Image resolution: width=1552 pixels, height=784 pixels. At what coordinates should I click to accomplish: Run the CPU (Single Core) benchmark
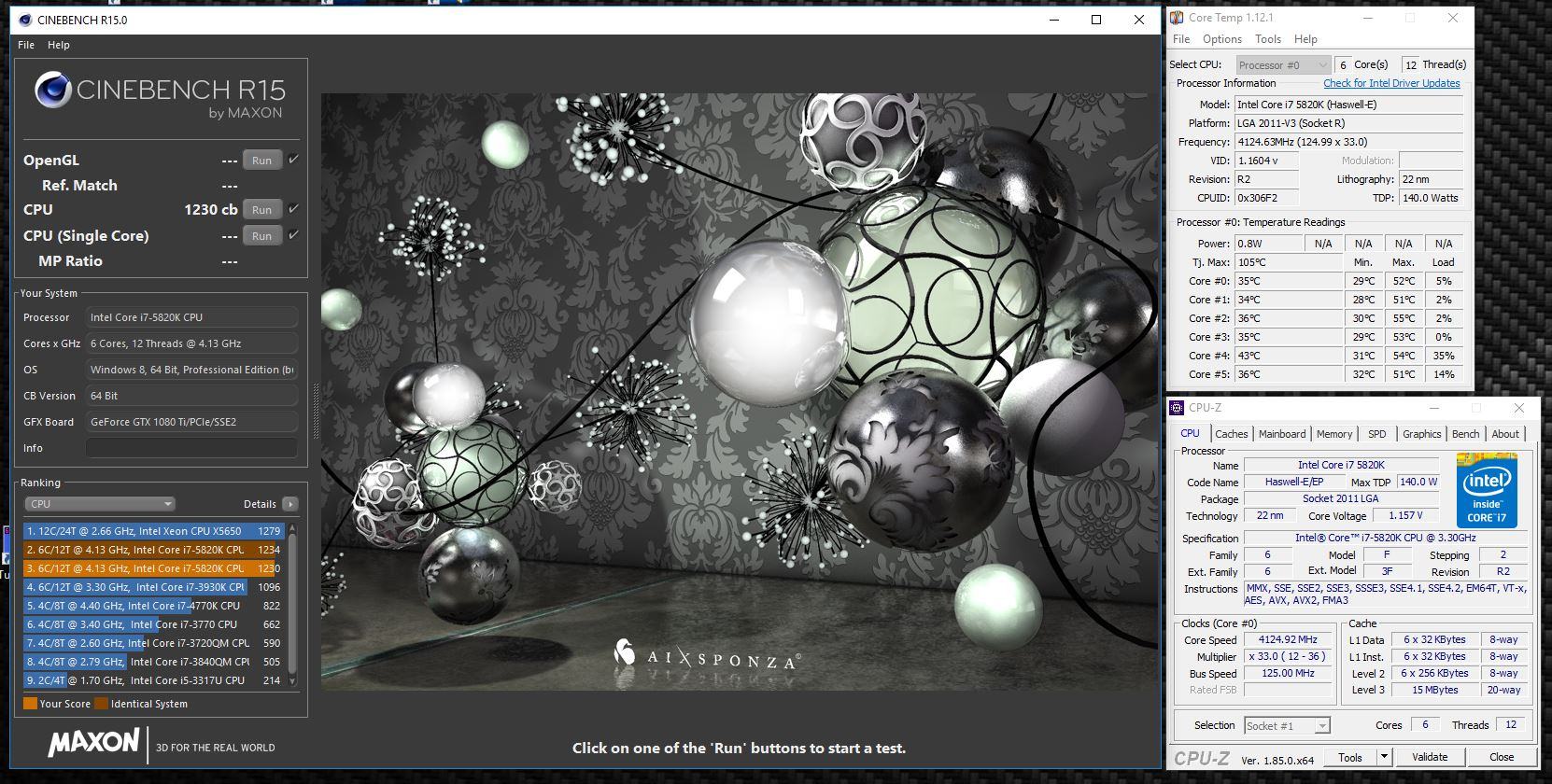pyautogui.click(x=262, y=236)
